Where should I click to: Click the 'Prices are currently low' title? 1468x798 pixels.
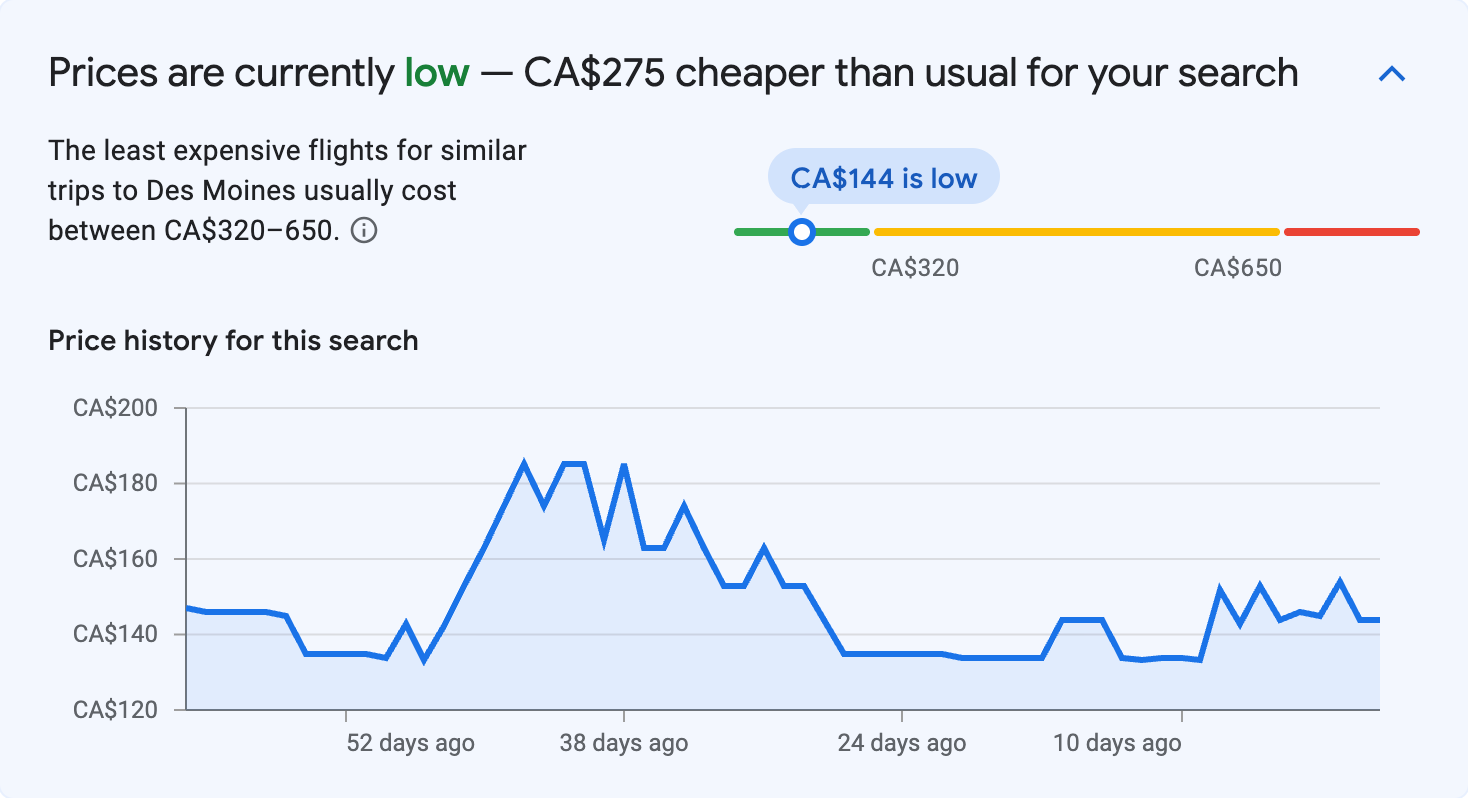pyautogui.click(x=672, y=72)
